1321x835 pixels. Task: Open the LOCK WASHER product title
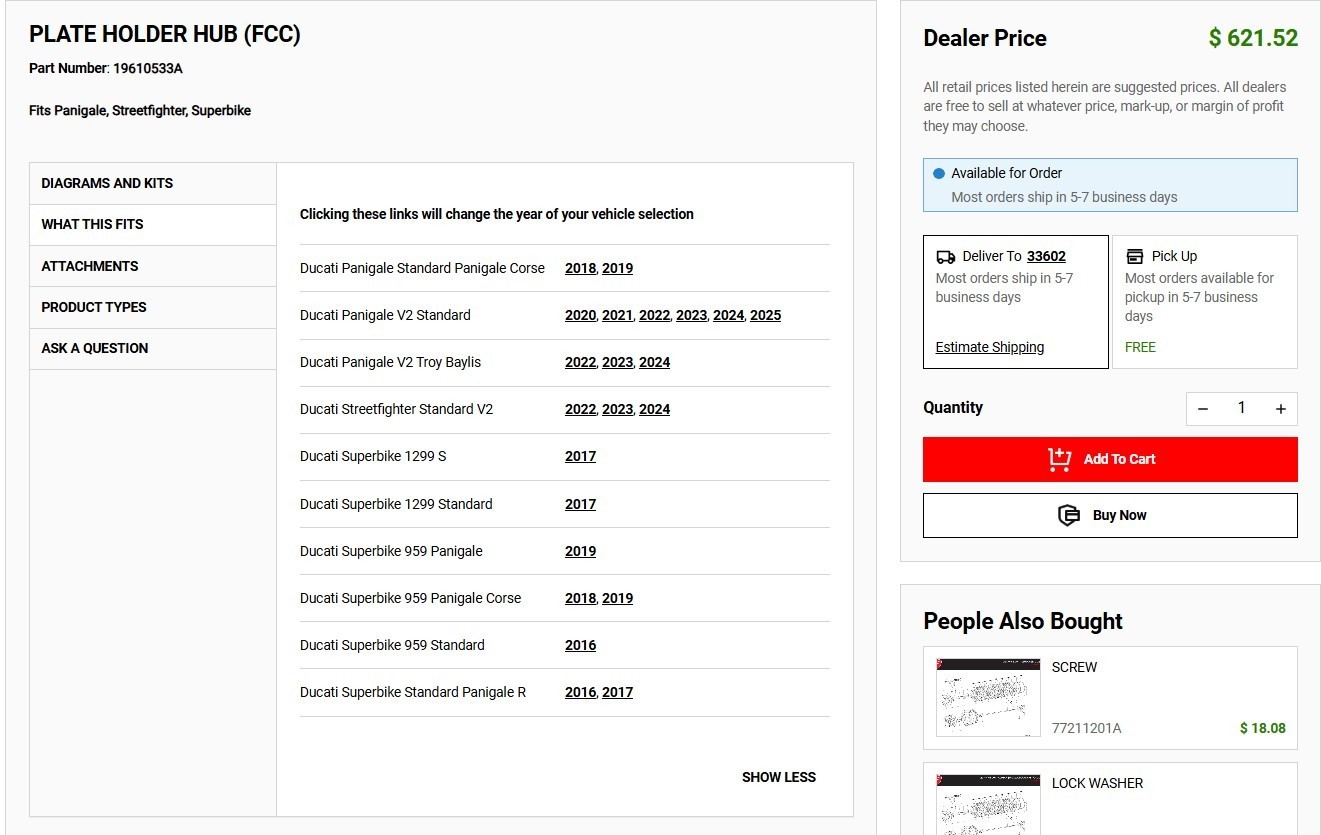point(1097,783)
